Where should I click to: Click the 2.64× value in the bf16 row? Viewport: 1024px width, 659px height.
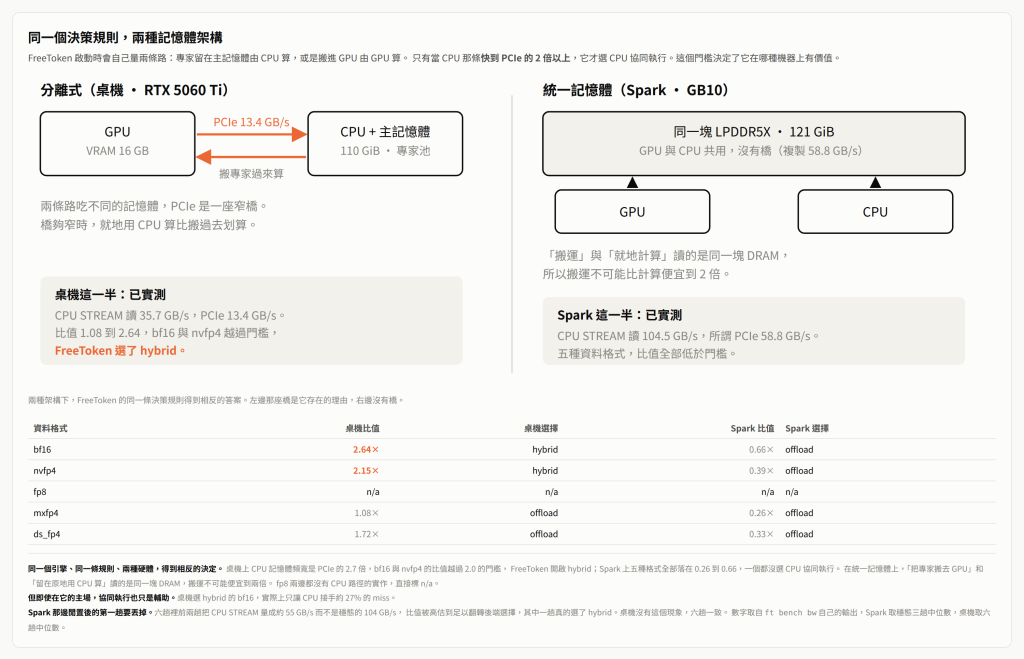pyautogui.click(x=366, y=449)
